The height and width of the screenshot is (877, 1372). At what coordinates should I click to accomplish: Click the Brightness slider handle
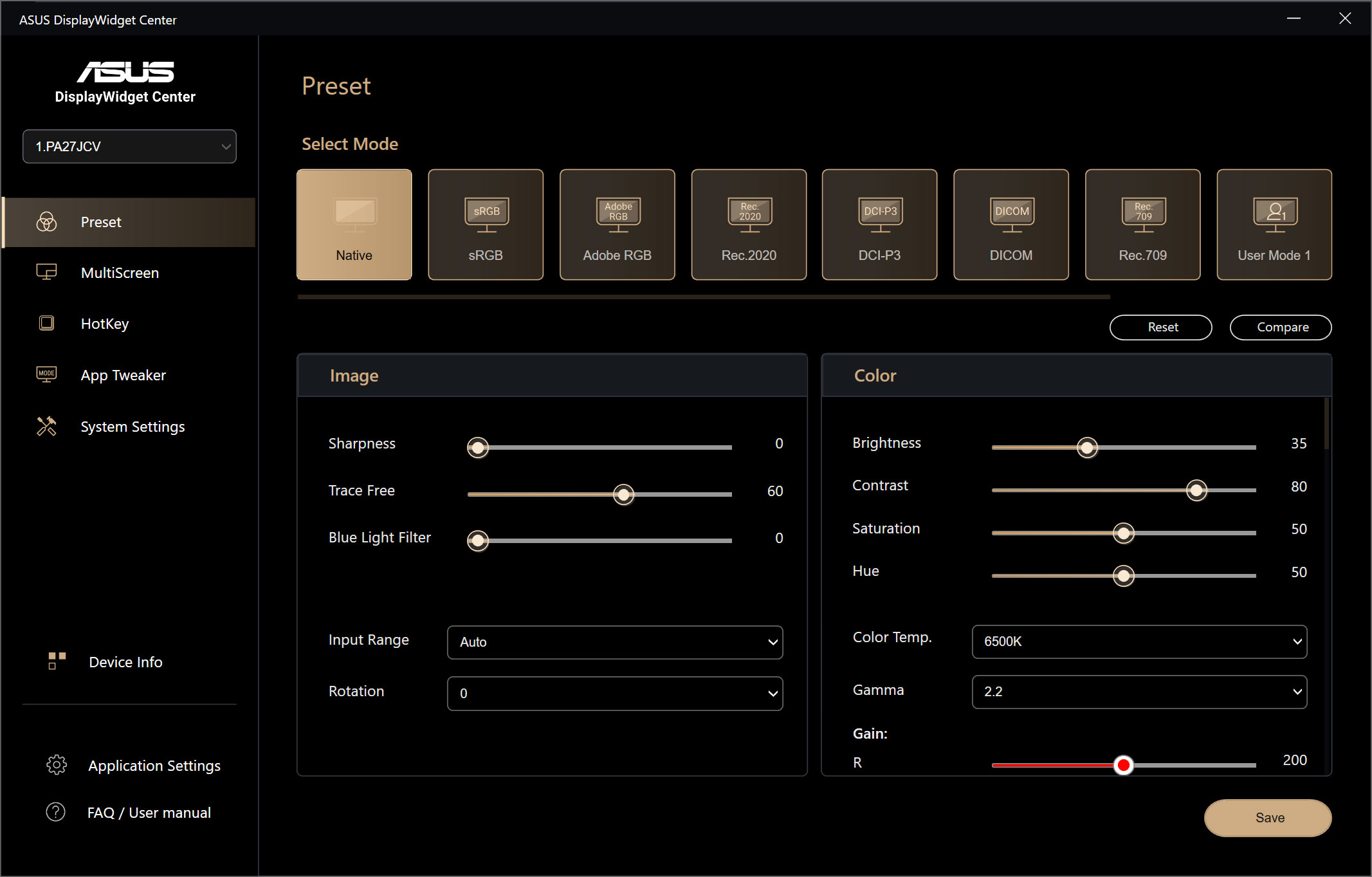click(1087, 447)
